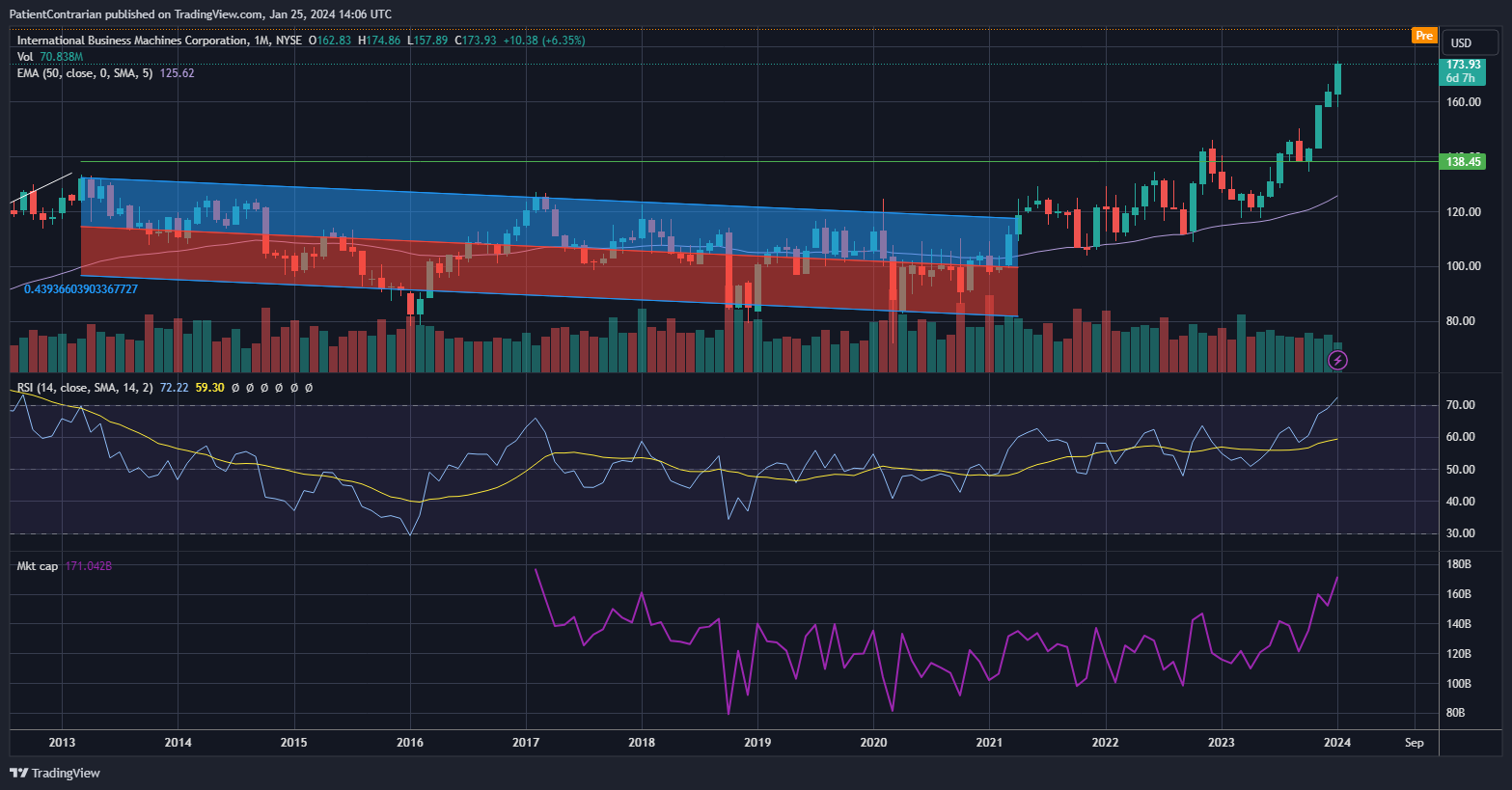The image size is (1512, 790).
Task: Click the EMA value 125.62
Action: (177, 73)
